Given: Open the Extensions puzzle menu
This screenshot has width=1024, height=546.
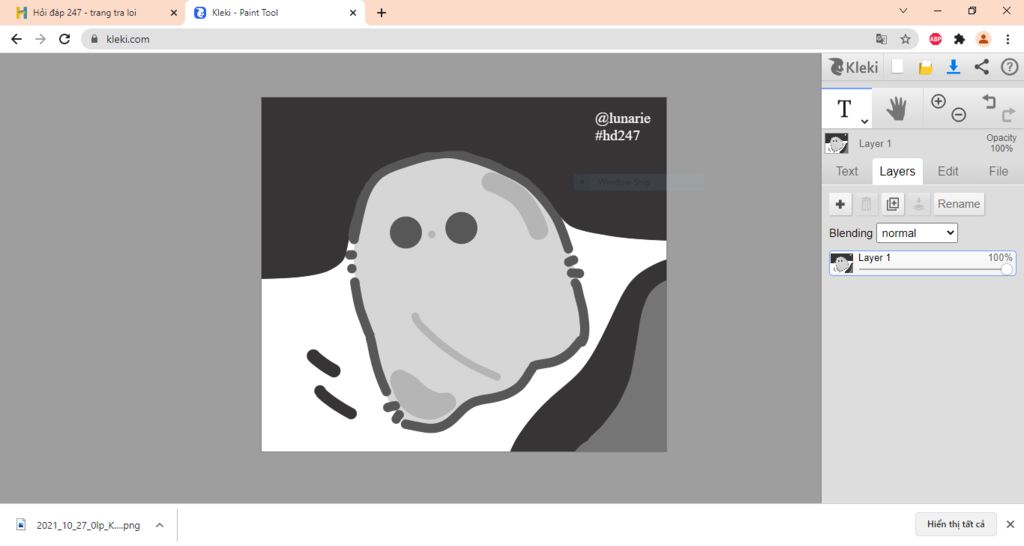Looking at the screenshot, I should 959,39.
